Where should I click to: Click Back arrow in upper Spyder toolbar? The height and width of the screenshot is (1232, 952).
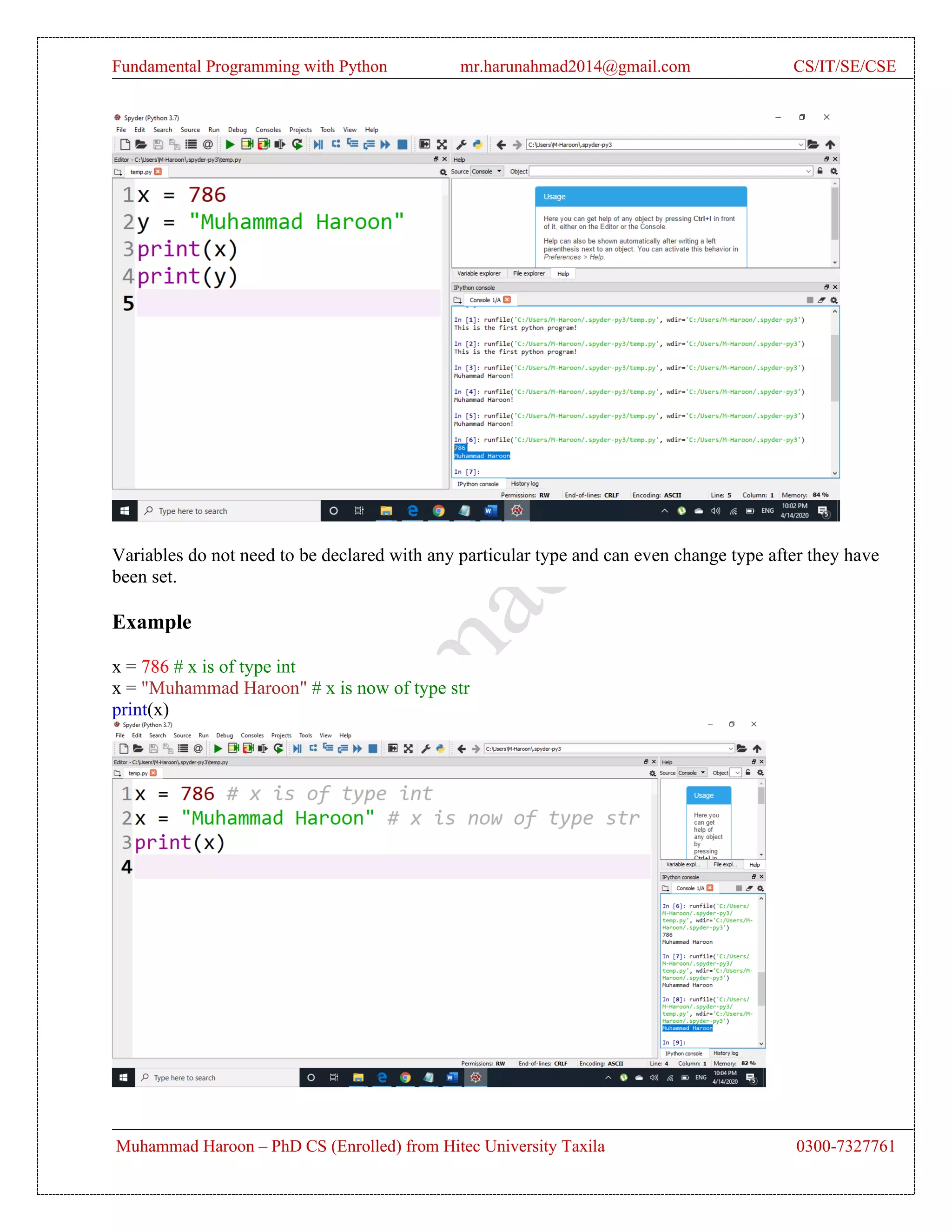[x=501, y=145]
